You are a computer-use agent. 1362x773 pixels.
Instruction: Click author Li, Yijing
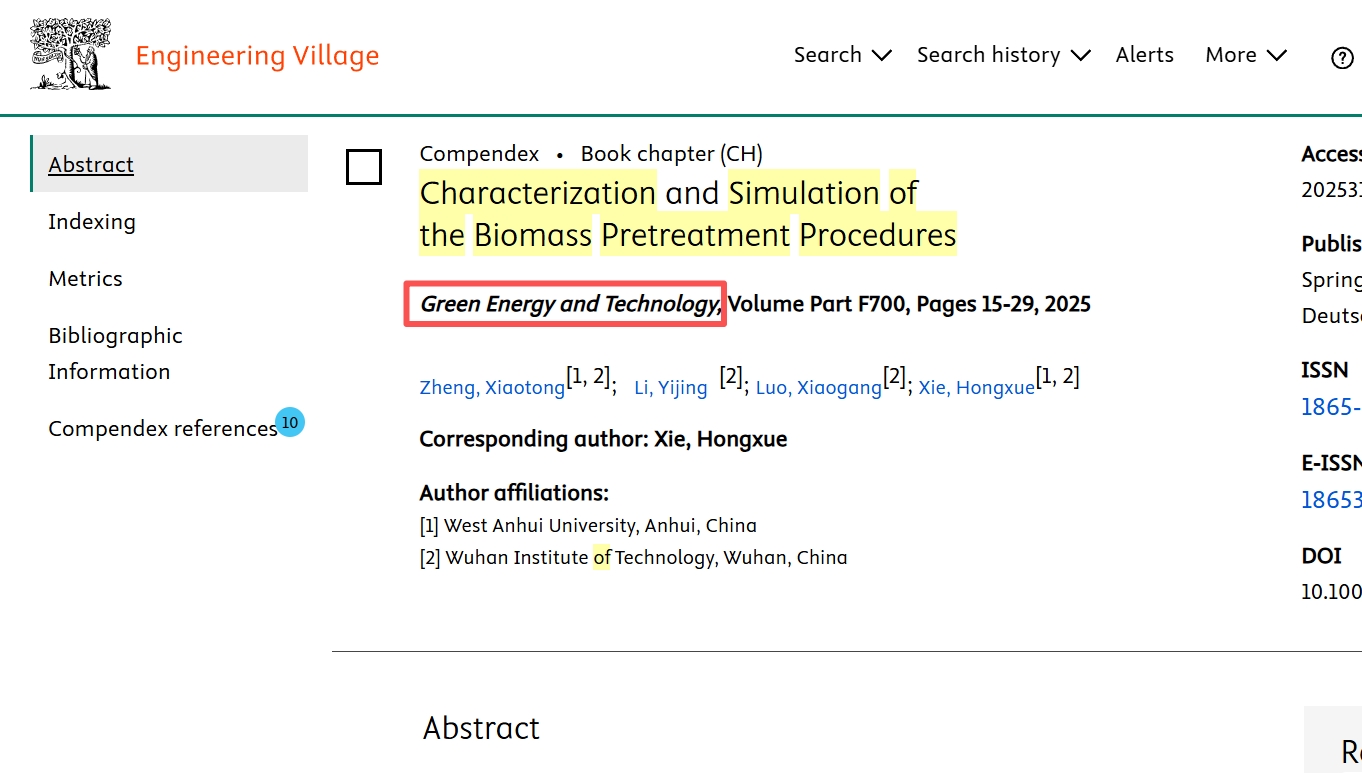pos(670,387)
